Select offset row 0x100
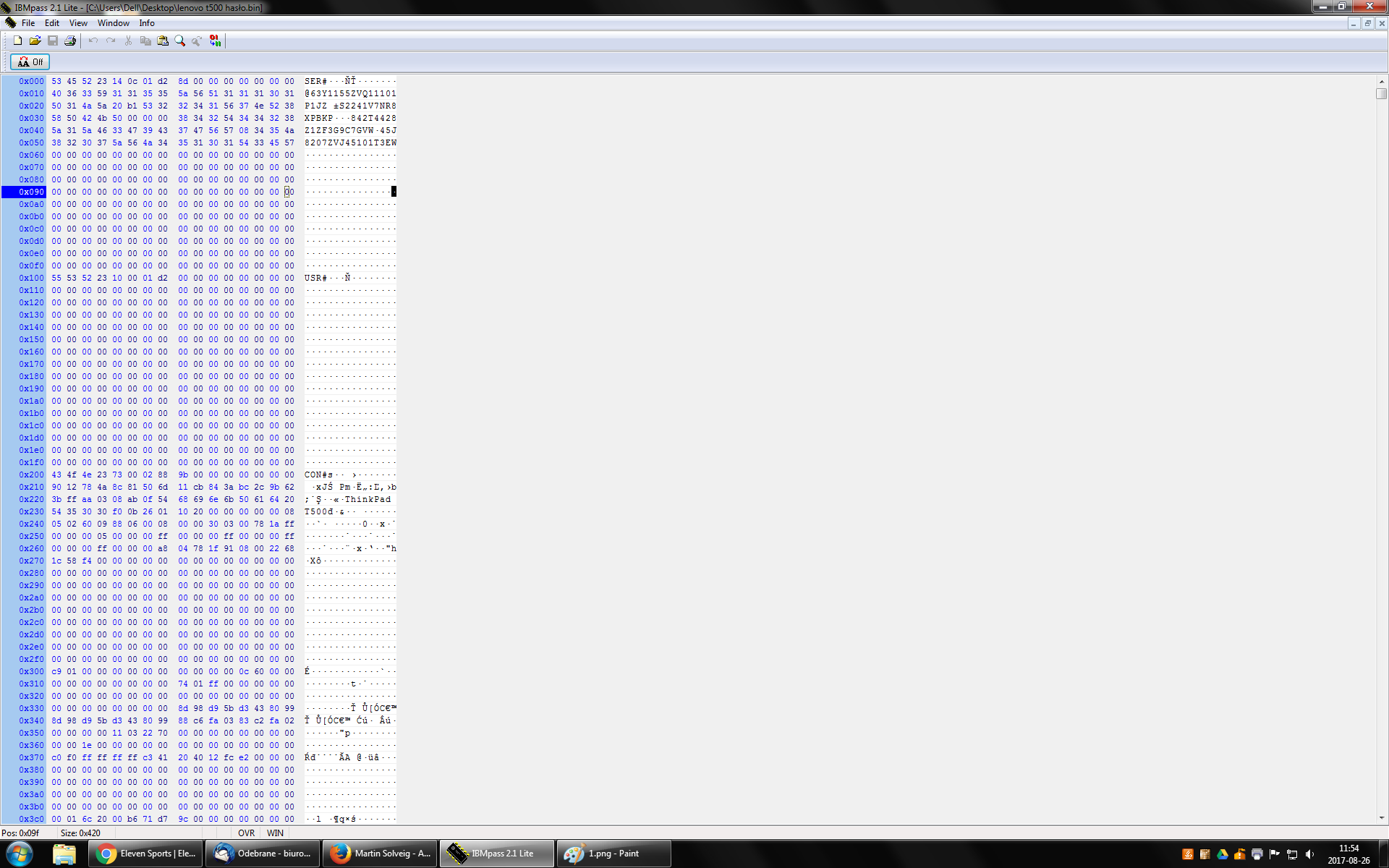Screen dimensions: 1389x868 tap(31, 278)
